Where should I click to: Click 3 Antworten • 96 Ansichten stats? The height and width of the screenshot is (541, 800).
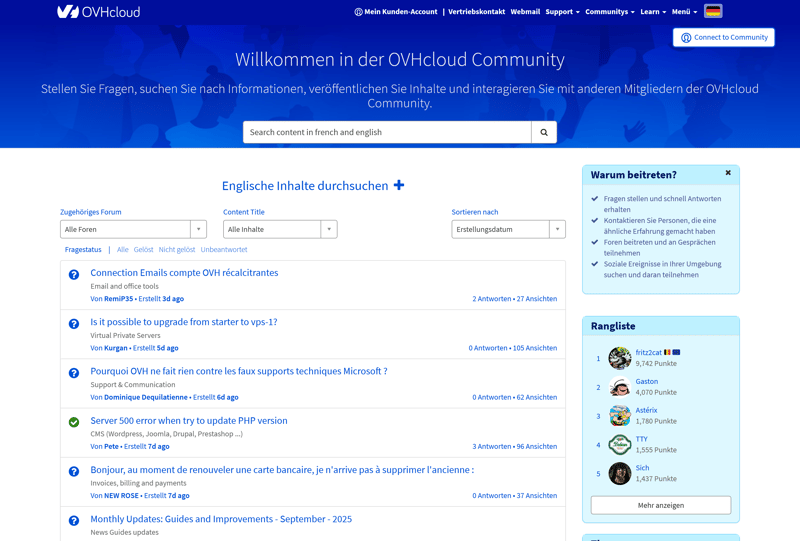514,447
